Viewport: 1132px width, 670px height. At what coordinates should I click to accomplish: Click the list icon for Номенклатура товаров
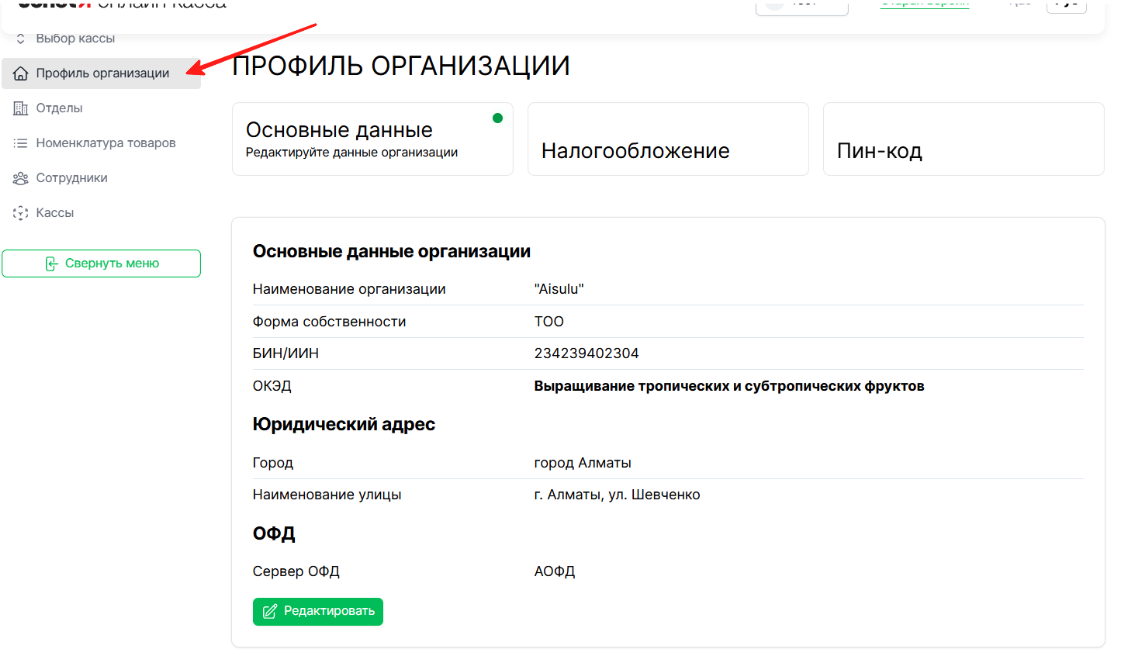pyautogui.click(x=19, y=142)
